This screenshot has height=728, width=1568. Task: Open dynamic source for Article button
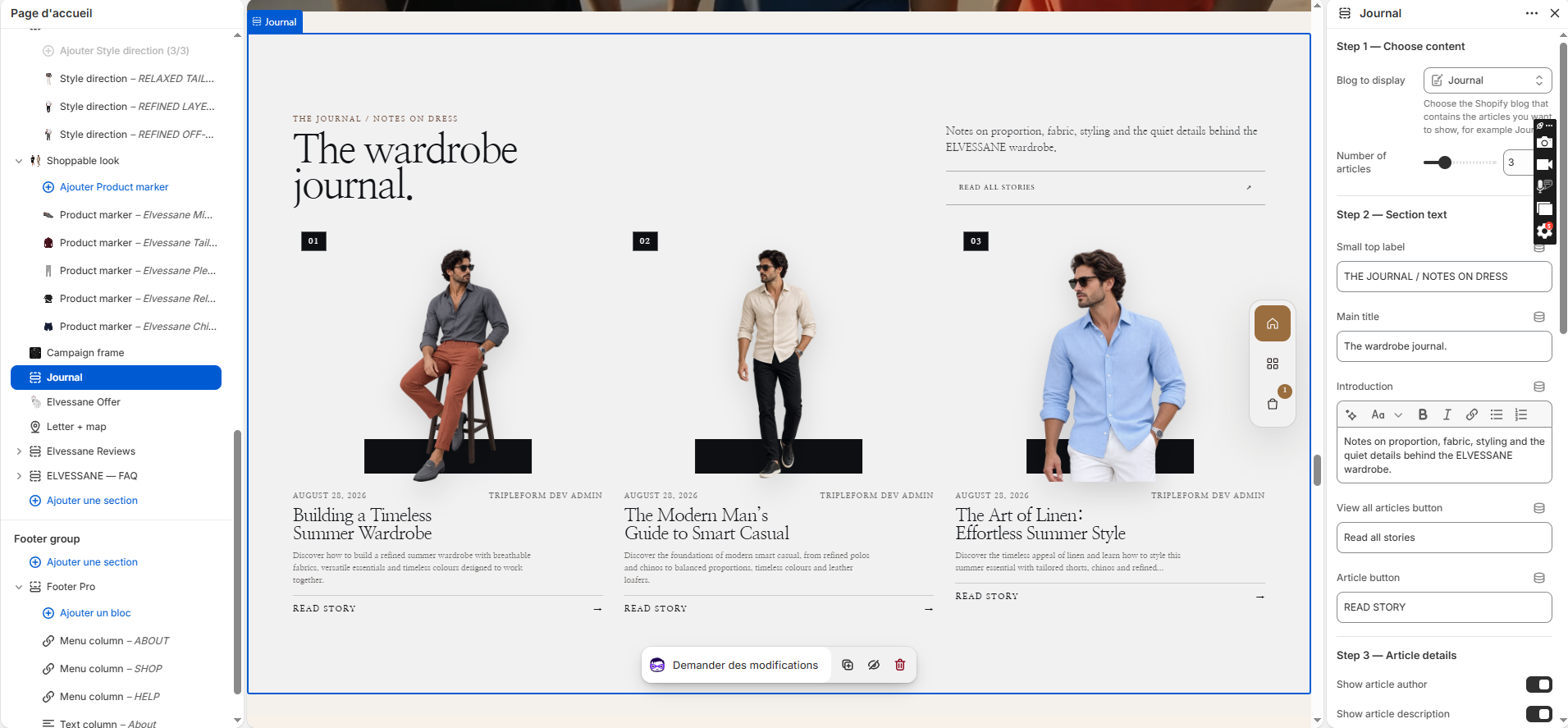(1539, 578)
